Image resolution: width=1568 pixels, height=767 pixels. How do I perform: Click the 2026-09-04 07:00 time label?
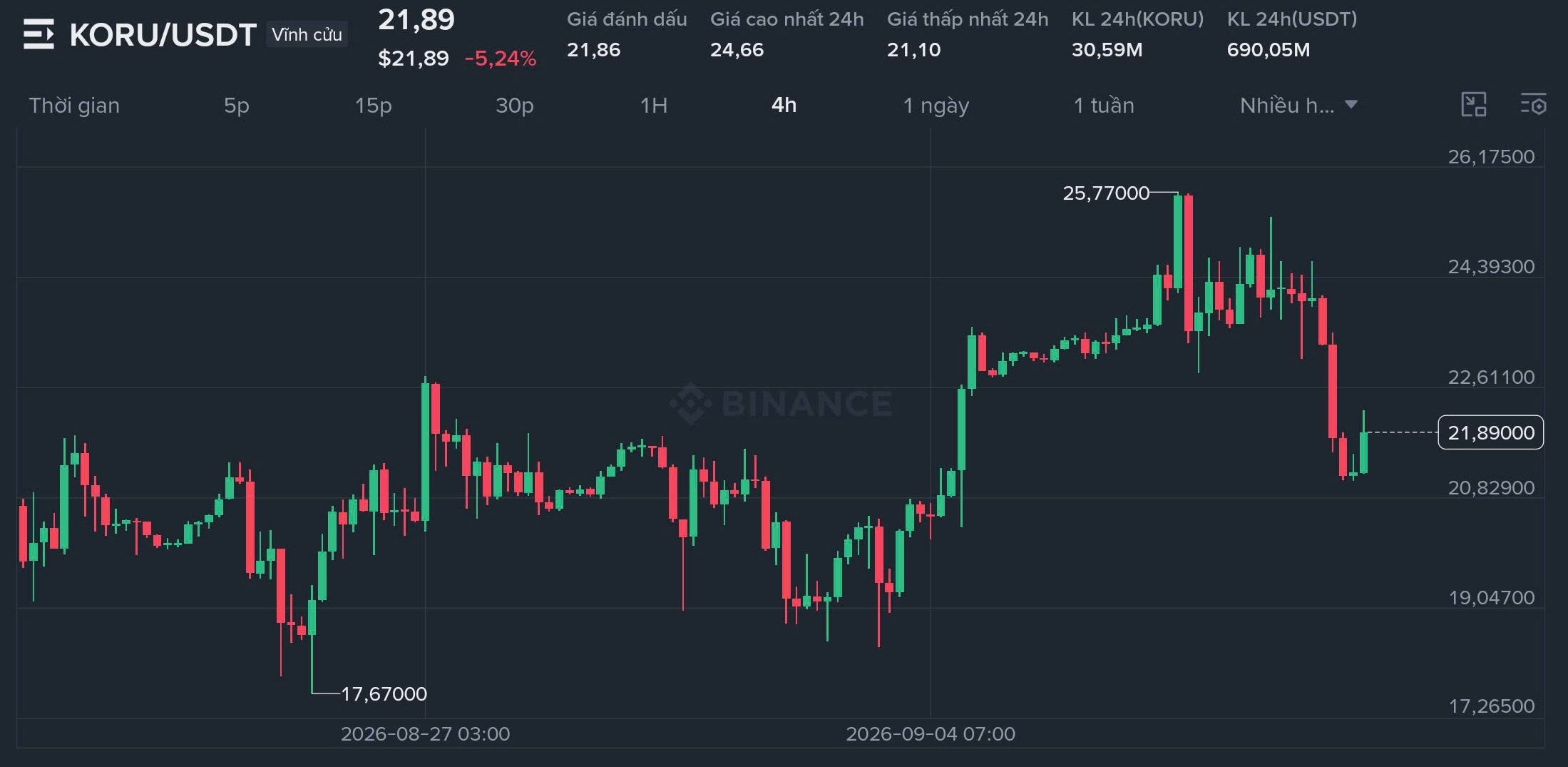pos(931,733)
